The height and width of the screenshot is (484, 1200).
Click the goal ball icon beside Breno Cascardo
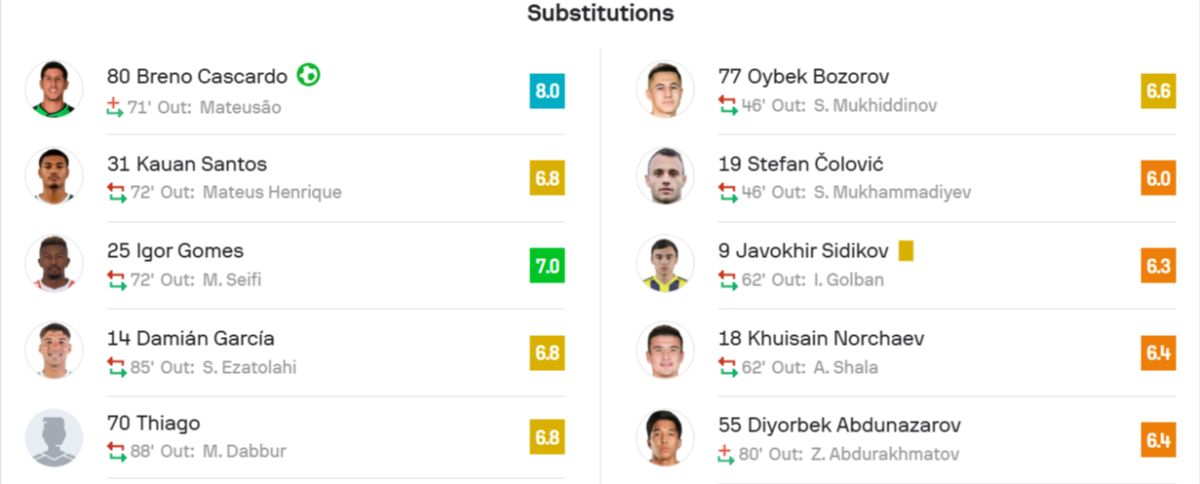(308, 75)
